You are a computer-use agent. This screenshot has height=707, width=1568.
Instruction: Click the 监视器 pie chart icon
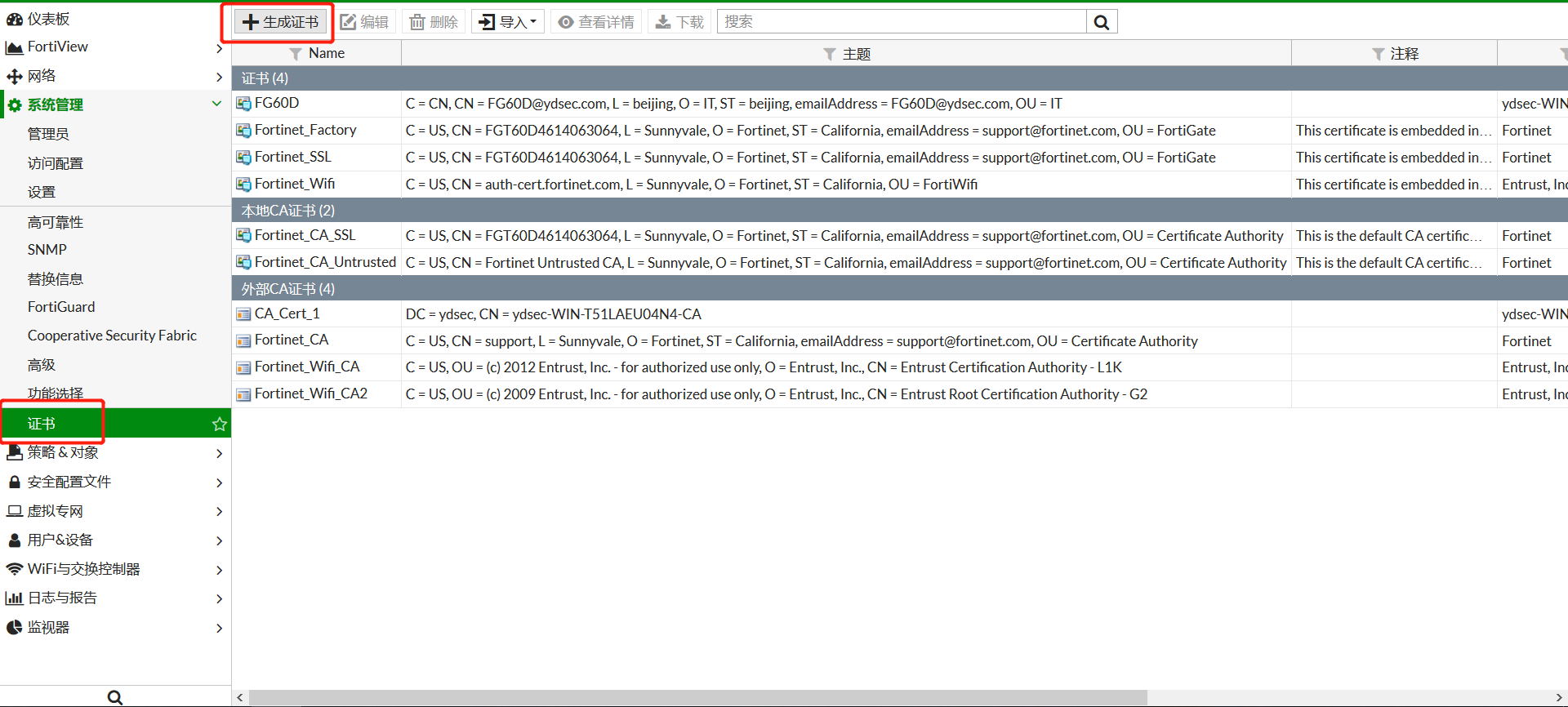14,628
